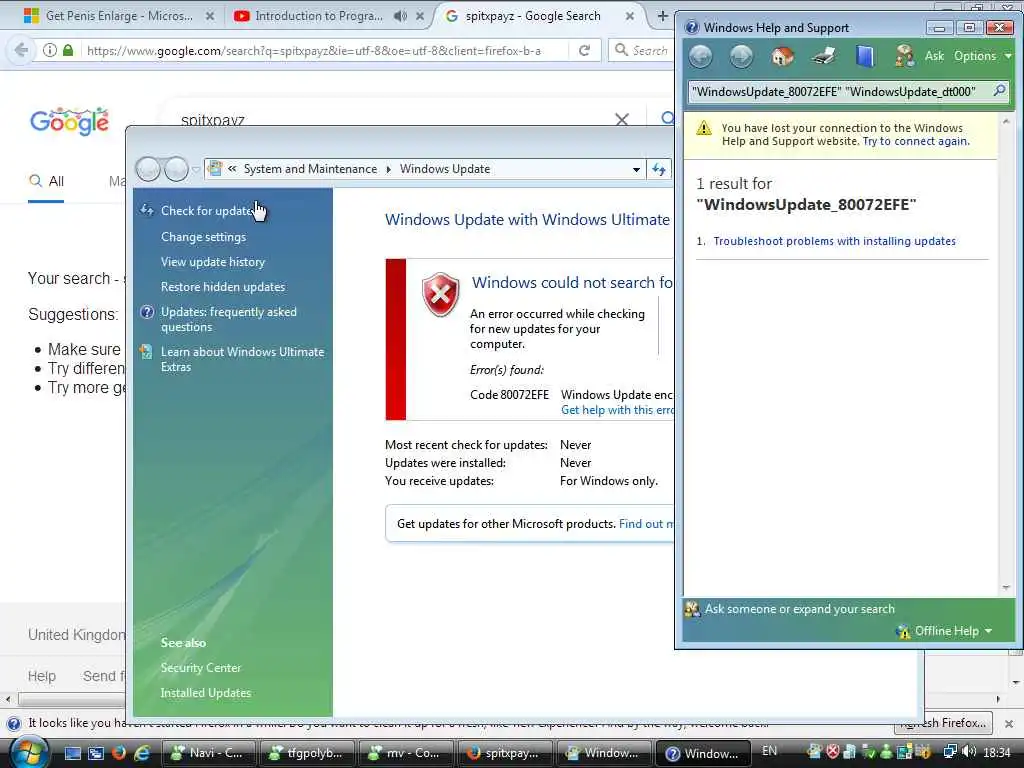Launch Firefox from quick launch
1024x768 pixels.
coord(118,753)
